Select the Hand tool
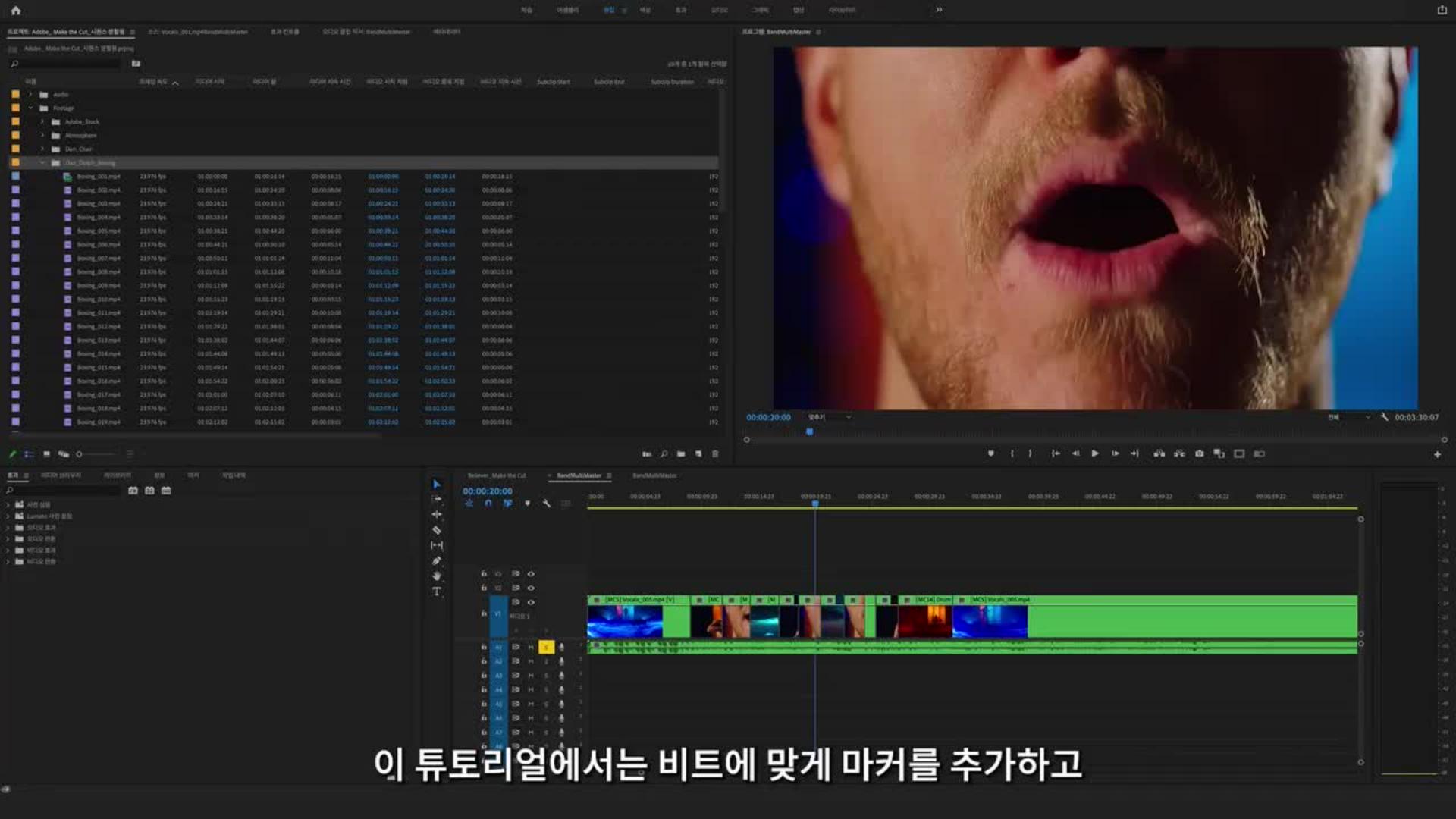This screenshot has width=1456, height=819. point(437,576)
